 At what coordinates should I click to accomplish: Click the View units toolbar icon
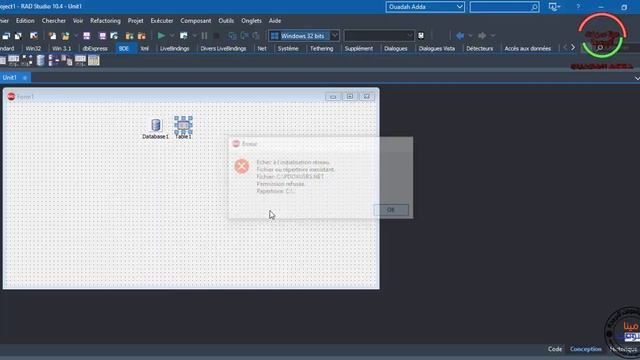6,36
